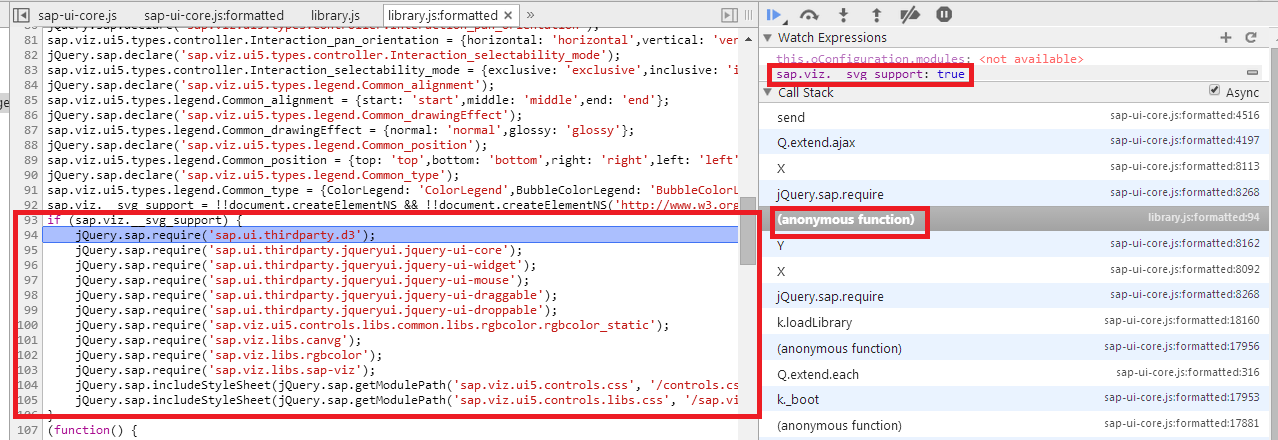Close the library.js:formatted tab

510,16
